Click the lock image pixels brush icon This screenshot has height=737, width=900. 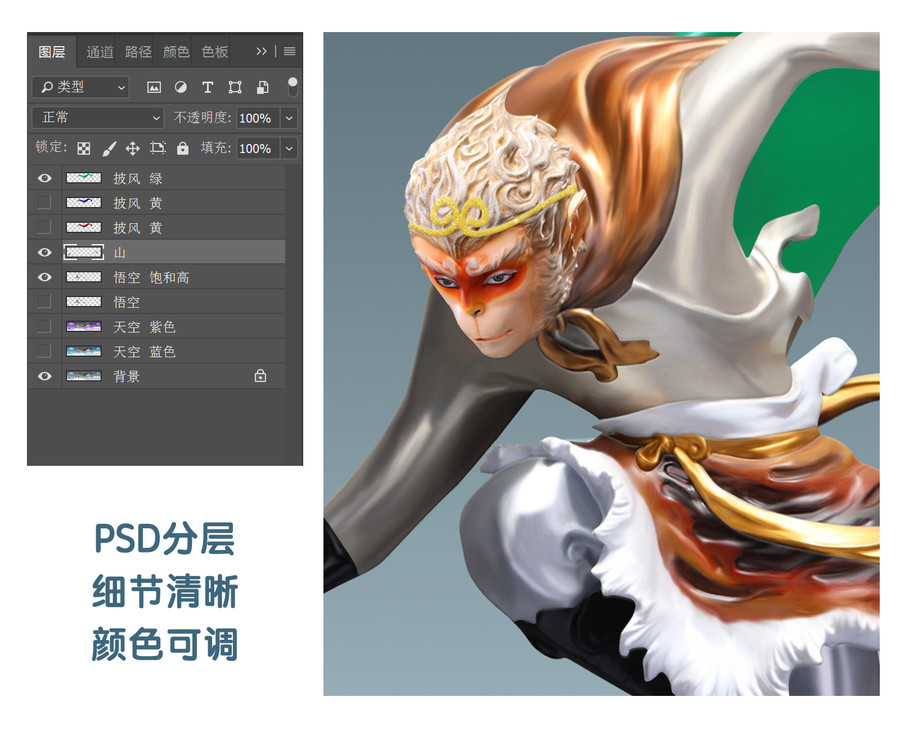click(108, 149)
